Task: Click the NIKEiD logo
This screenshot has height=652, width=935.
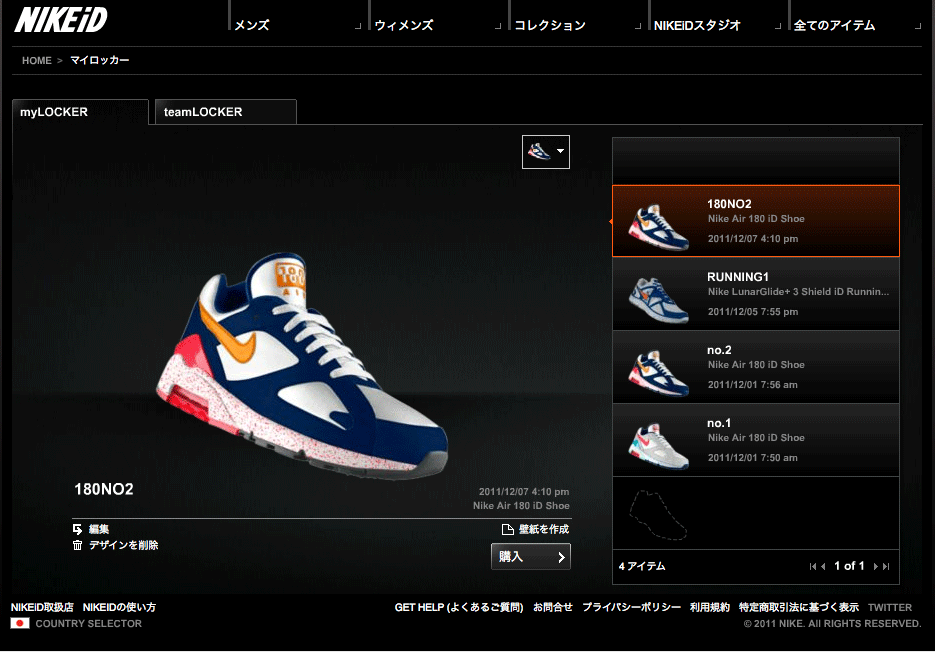Action: (61, 20)
